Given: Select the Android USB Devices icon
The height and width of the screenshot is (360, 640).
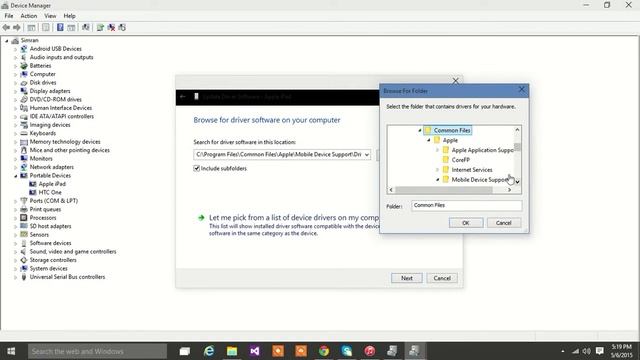Looking at the screenshot, I should 24,49.
